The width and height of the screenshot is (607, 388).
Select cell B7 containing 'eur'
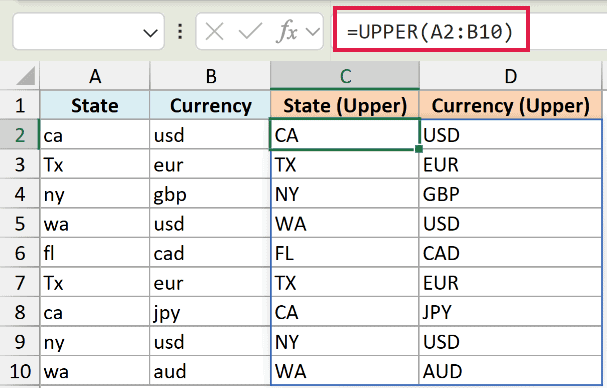(210, 282)
